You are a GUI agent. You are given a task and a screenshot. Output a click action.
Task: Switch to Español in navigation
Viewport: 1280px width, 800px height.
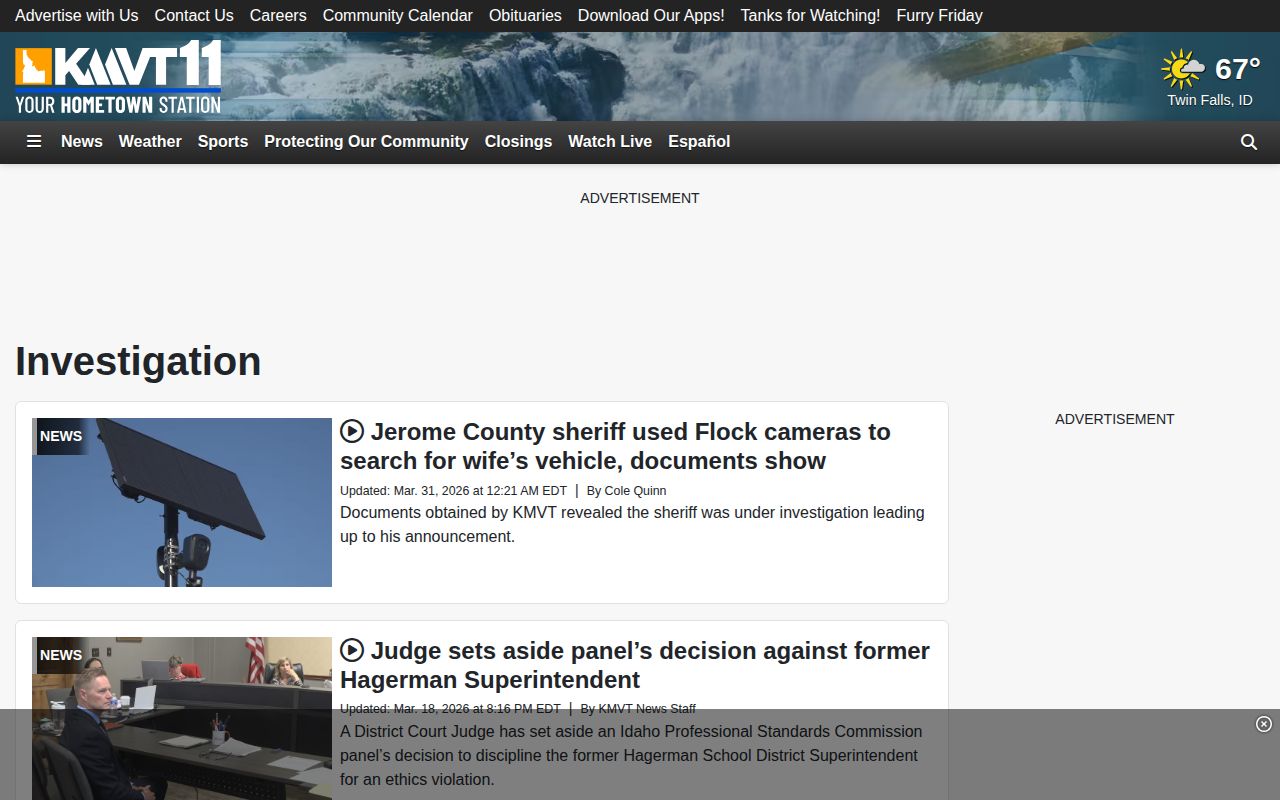[x=699, y=142]
